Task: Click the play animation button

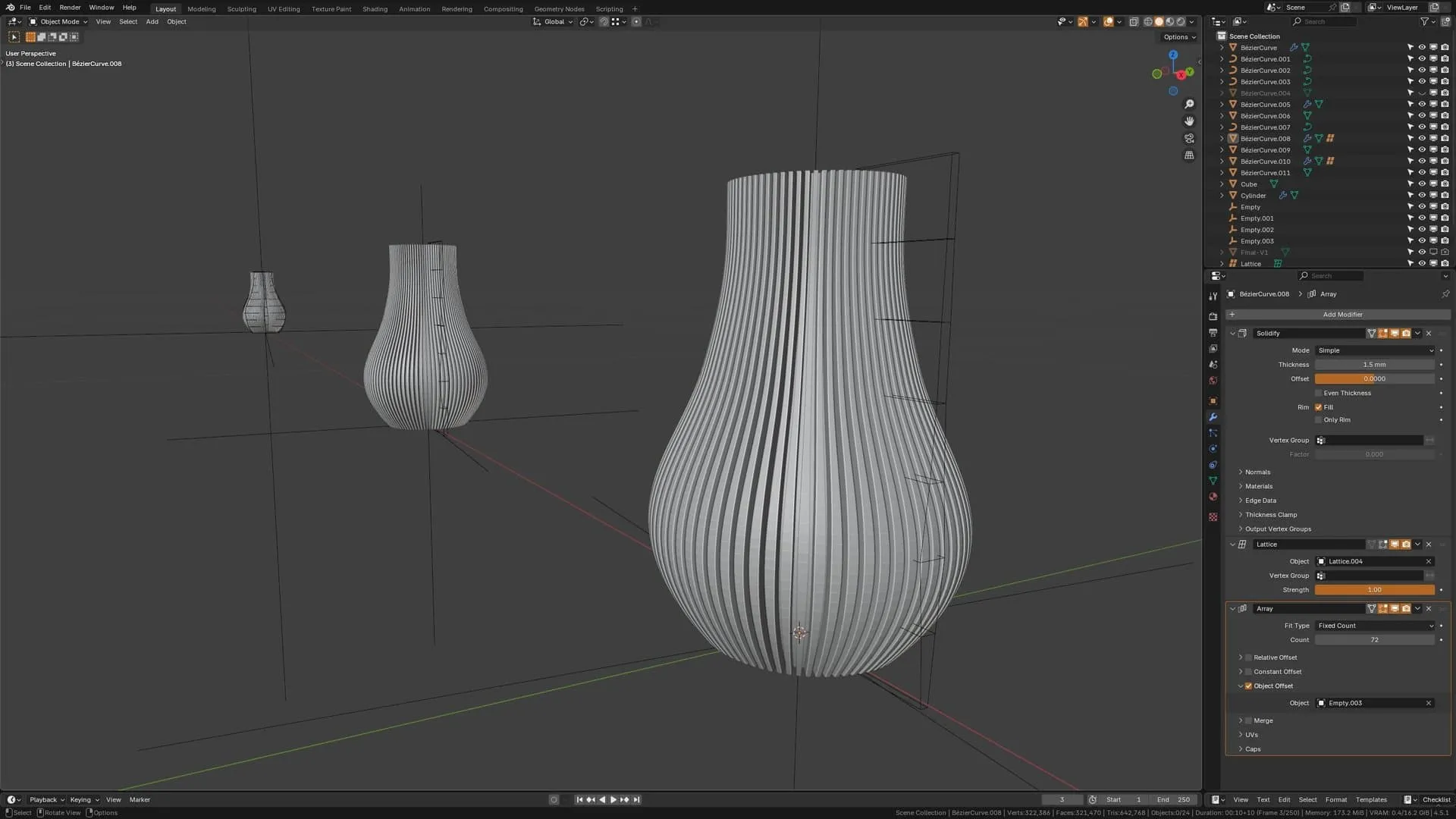Action: click(613, 799)
